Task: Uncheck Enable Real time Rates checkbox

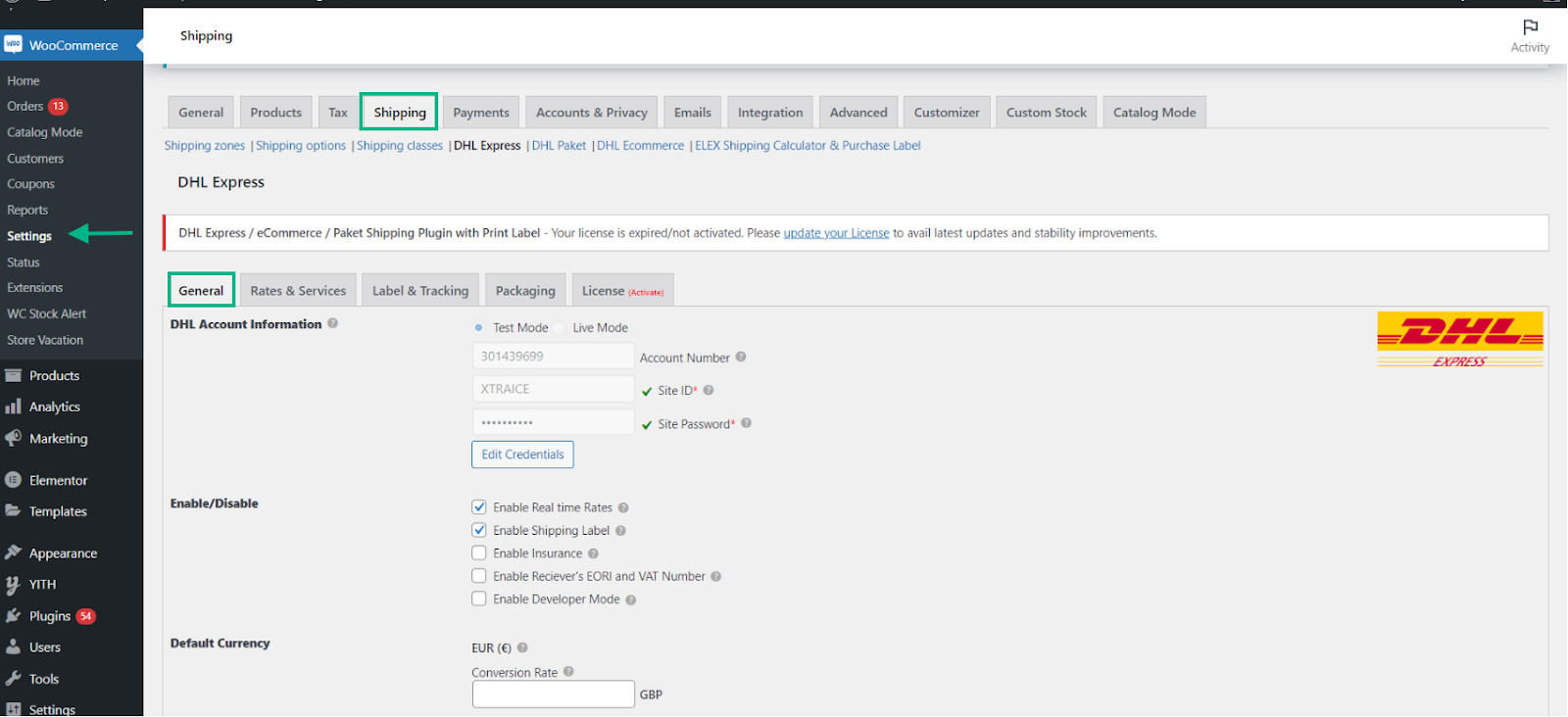Action: (479, 506)
